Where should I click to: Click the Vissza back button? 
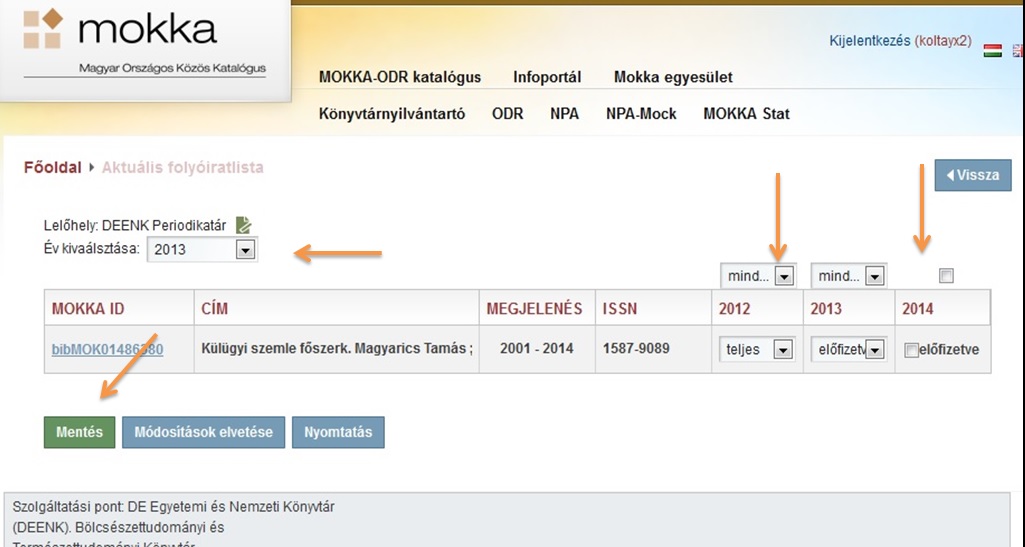pos(973,175)
